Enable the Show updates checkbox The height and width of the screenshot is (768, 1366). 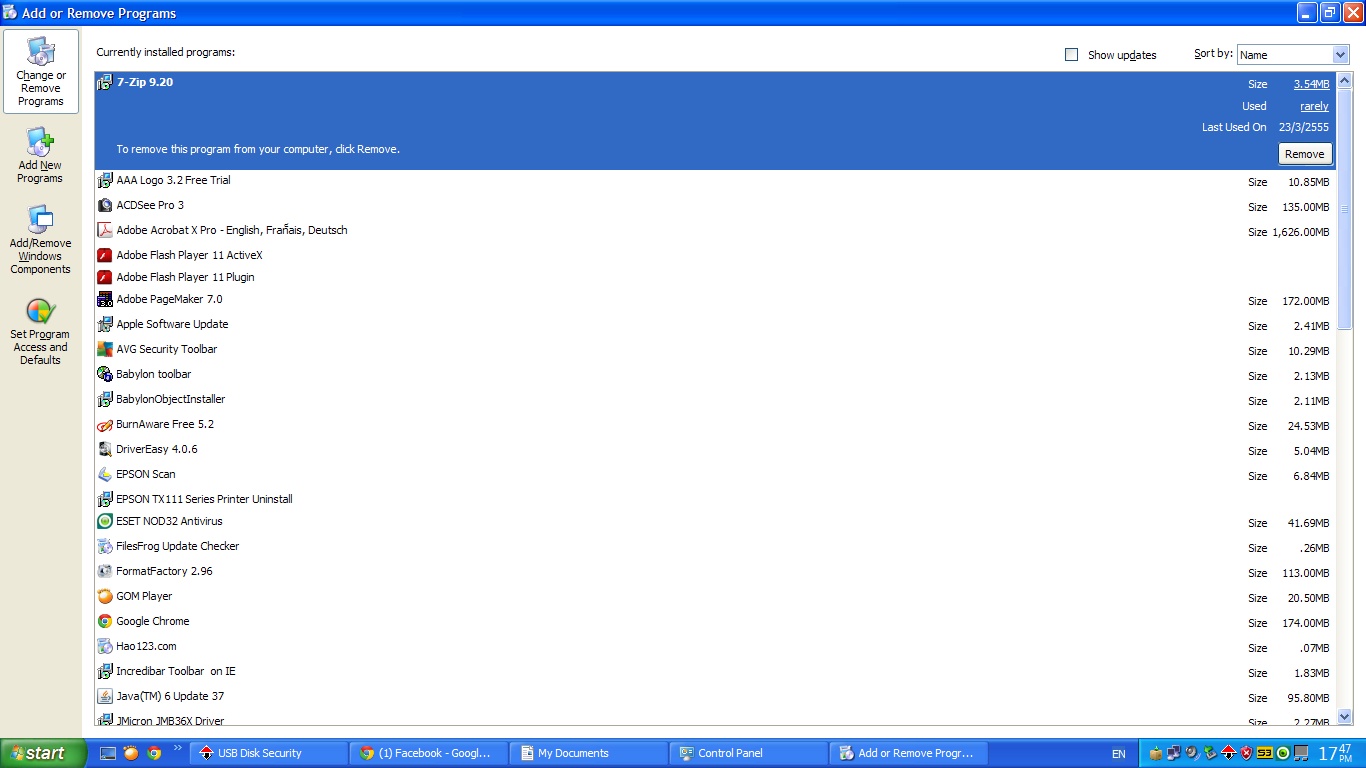point(1072,55)
